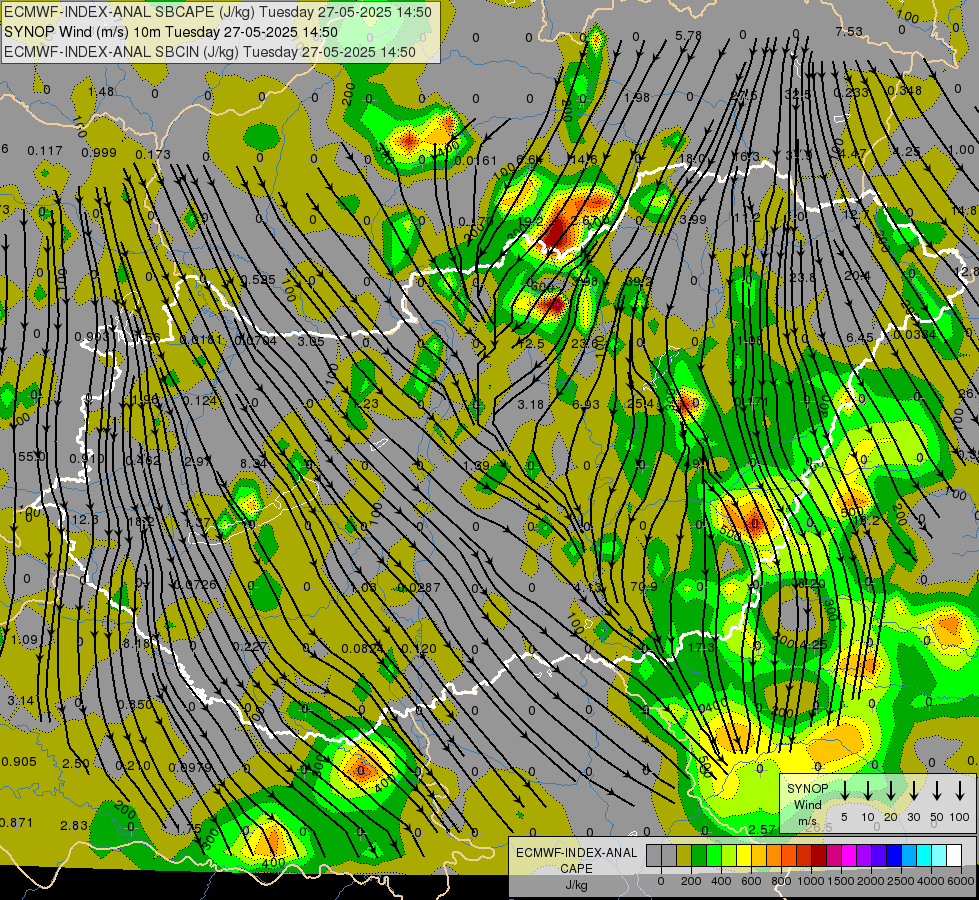Pick the pure yellow CAPE legend swatch
Viewport: 979px width, 900px height.
pyautogui.click(x=744, y=855)
